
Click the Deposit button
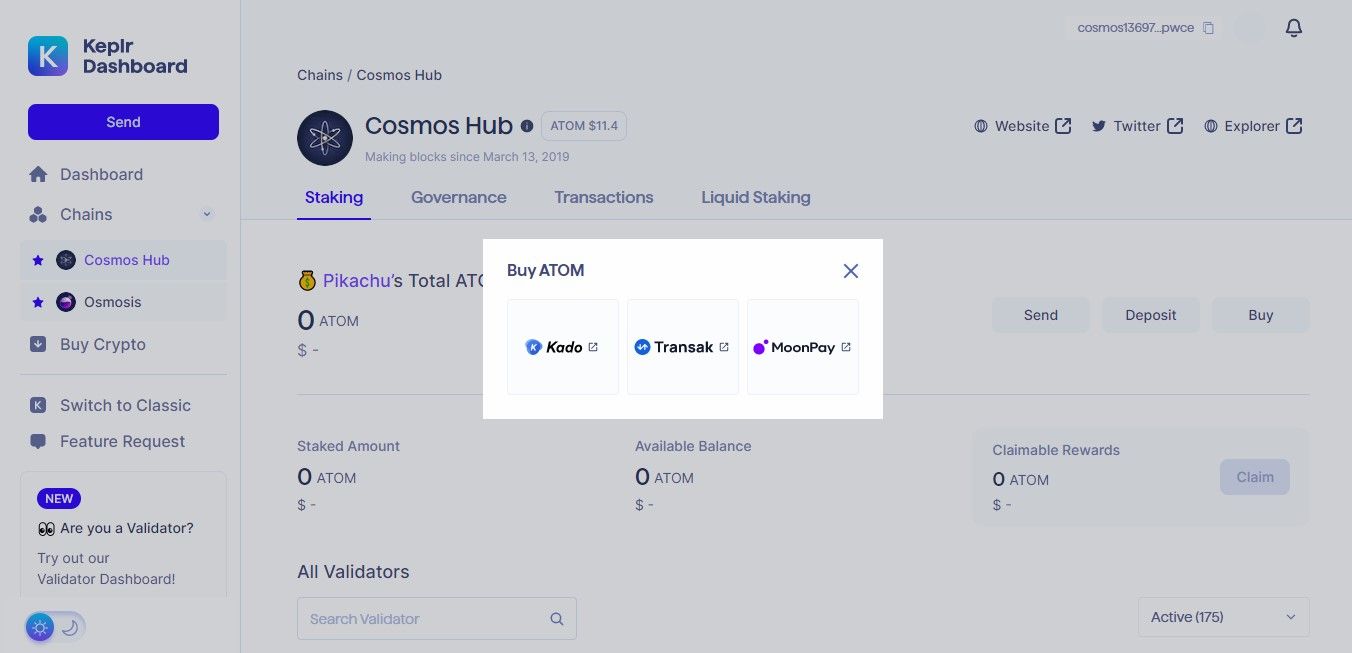click(x=1151, y=315)
